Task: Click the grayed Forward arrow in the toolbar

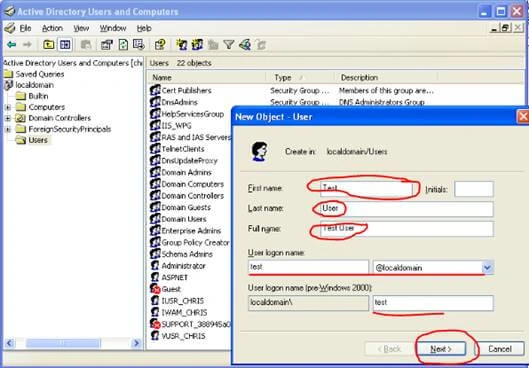Action: coord(27,45)
